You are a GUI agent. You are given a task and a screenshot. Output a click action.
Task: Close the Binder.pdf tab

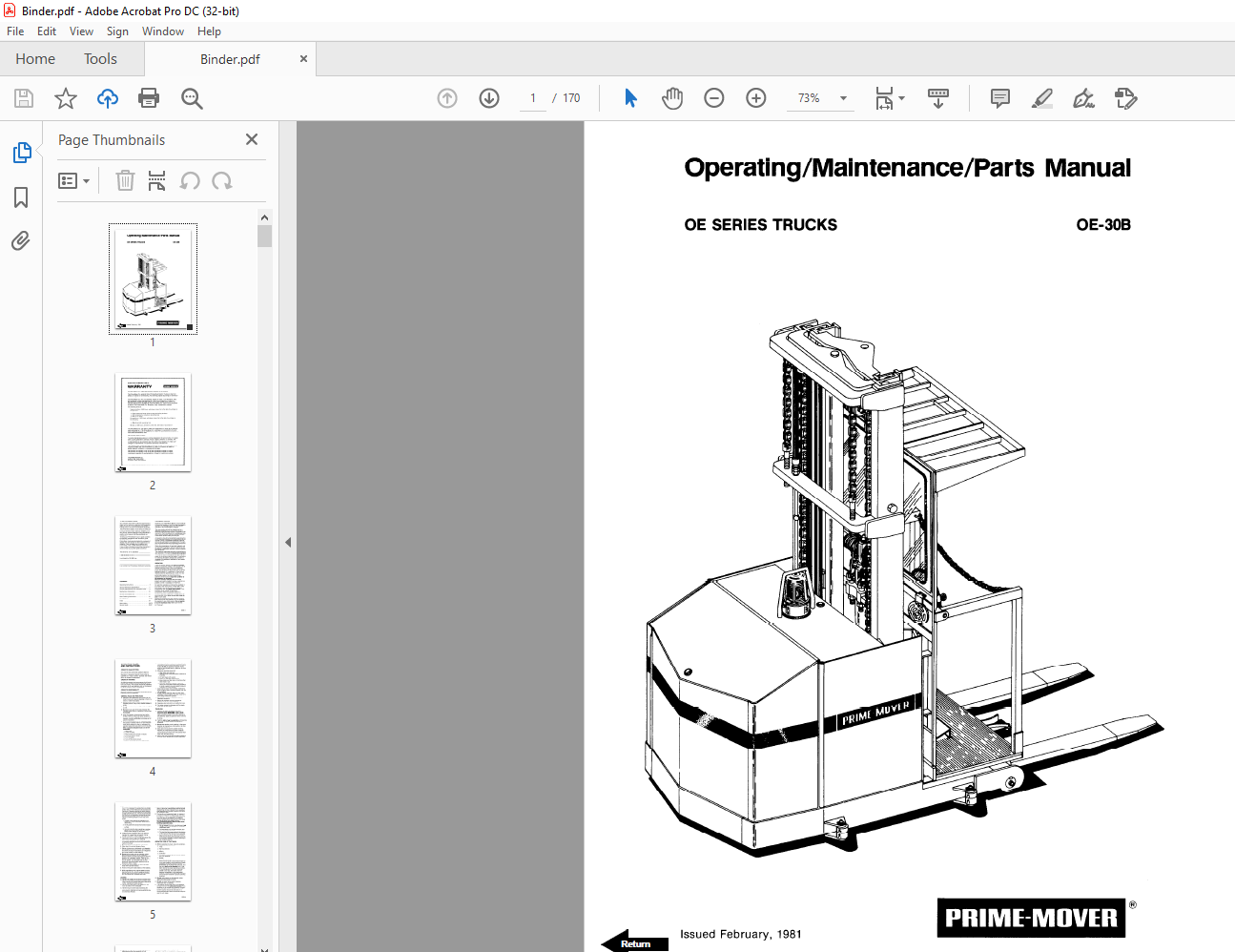303,59
